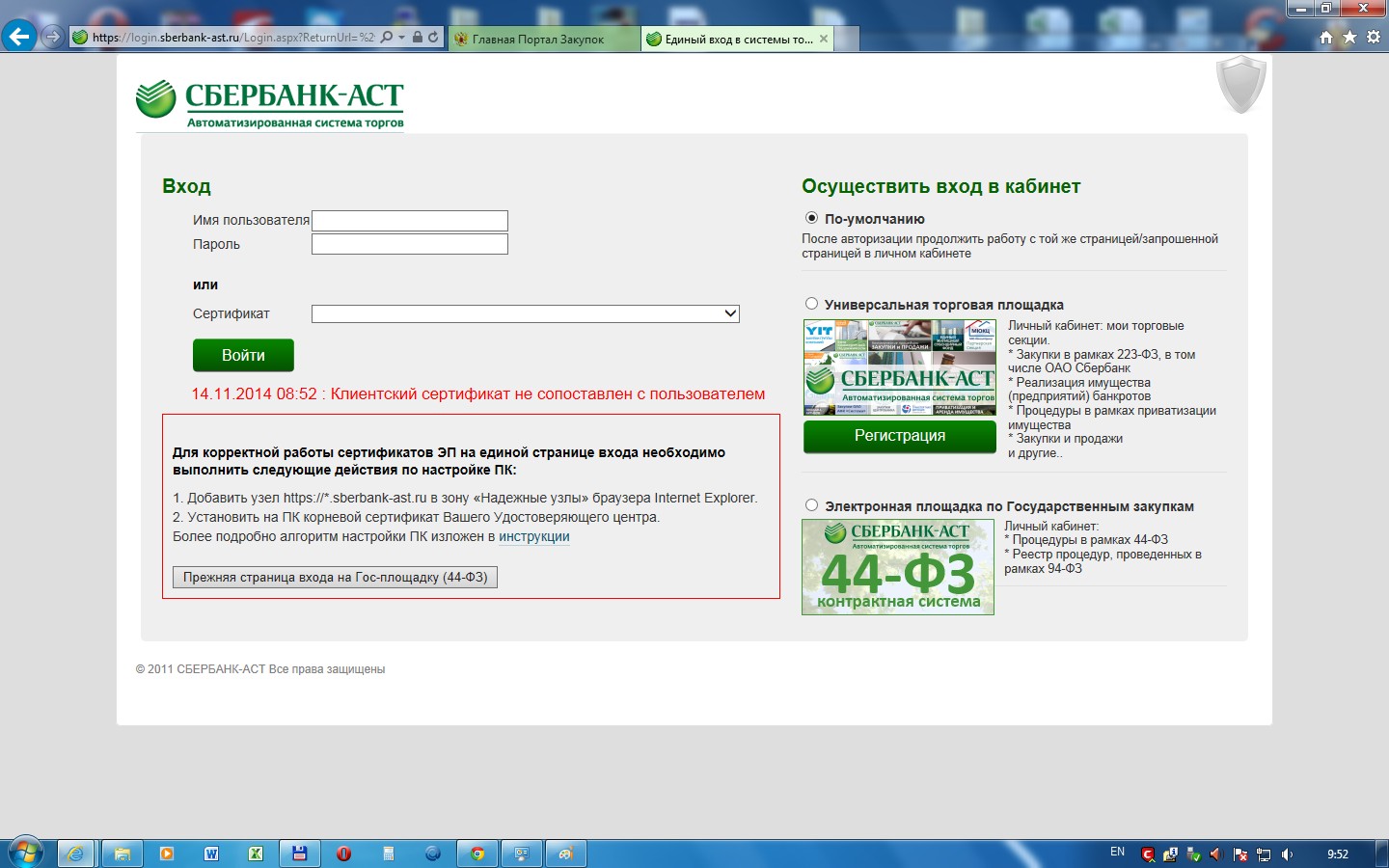Image resolution: width=1389 pixels, height=868 pixels.
Task: Refresh the page with the reload icon
Action: 434,38
